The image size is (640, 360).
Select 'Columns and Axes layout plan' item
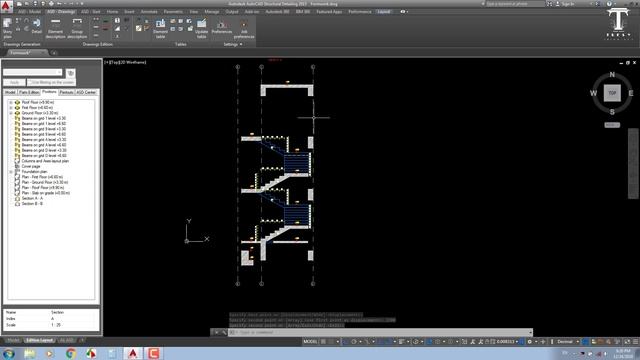point(45,161)
